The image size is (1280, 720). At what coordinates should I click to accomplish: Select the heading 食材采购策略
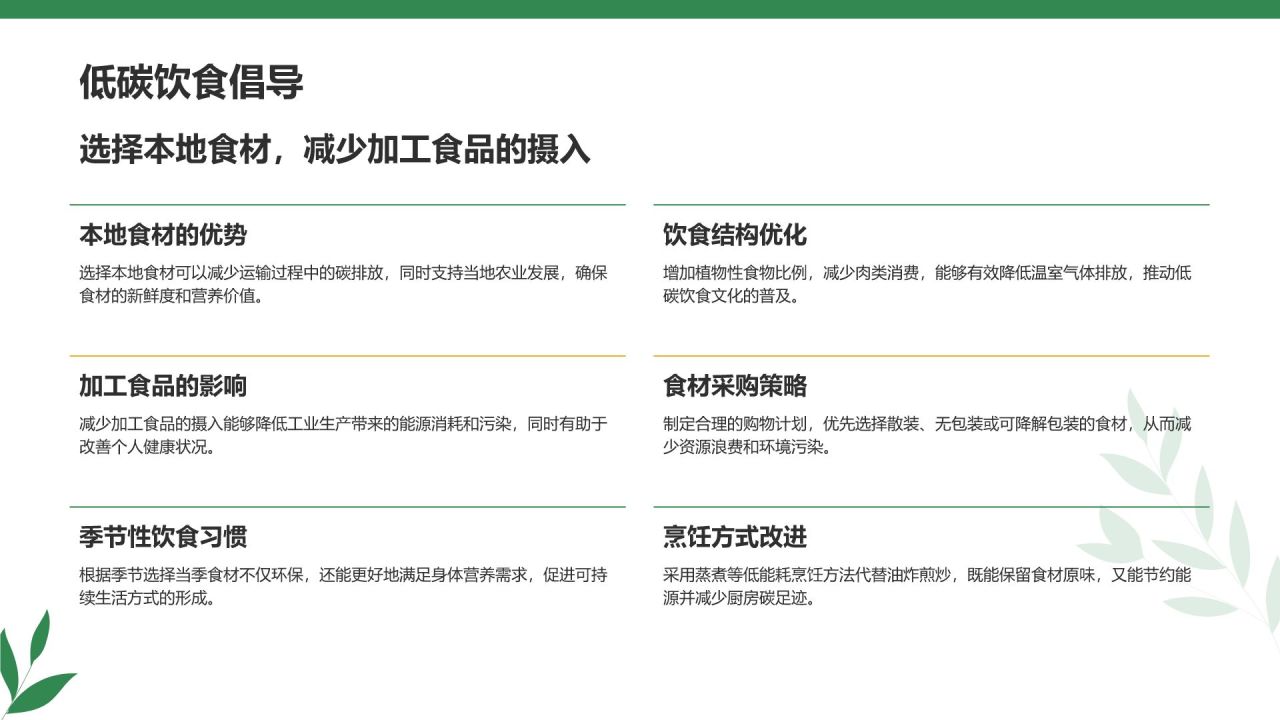pyautogui.click(x=735, y=386)
